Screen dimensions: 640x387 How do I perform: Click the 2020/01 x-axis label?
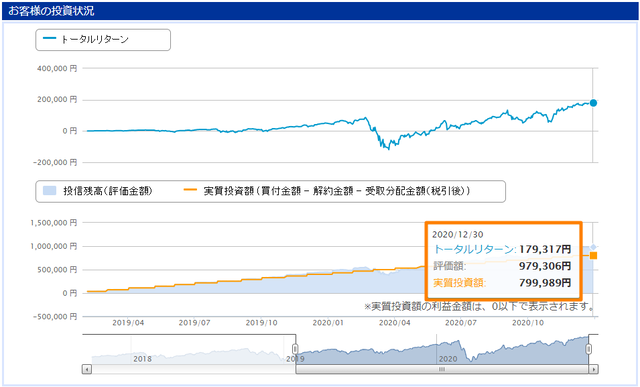pos(328,323)
